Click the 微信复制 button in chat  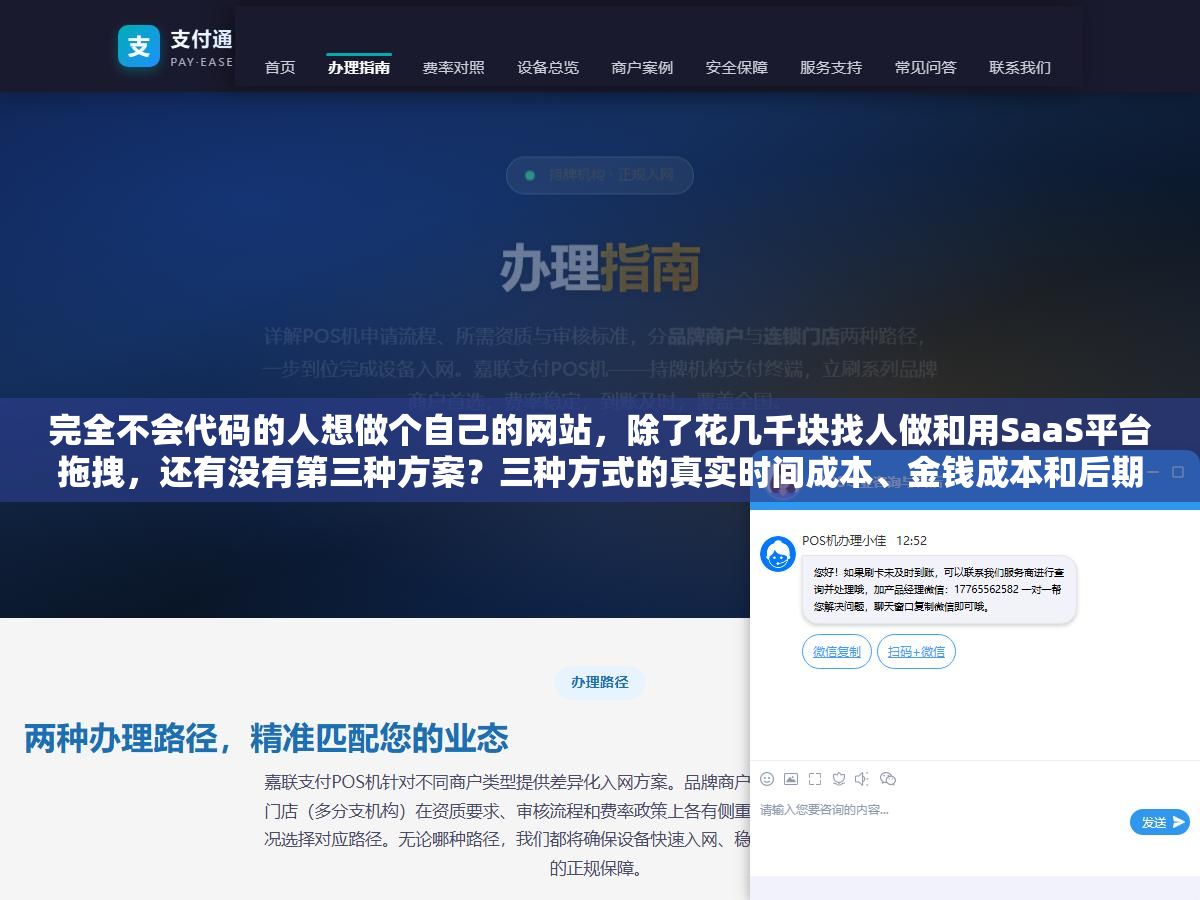[x=837, y=652]
